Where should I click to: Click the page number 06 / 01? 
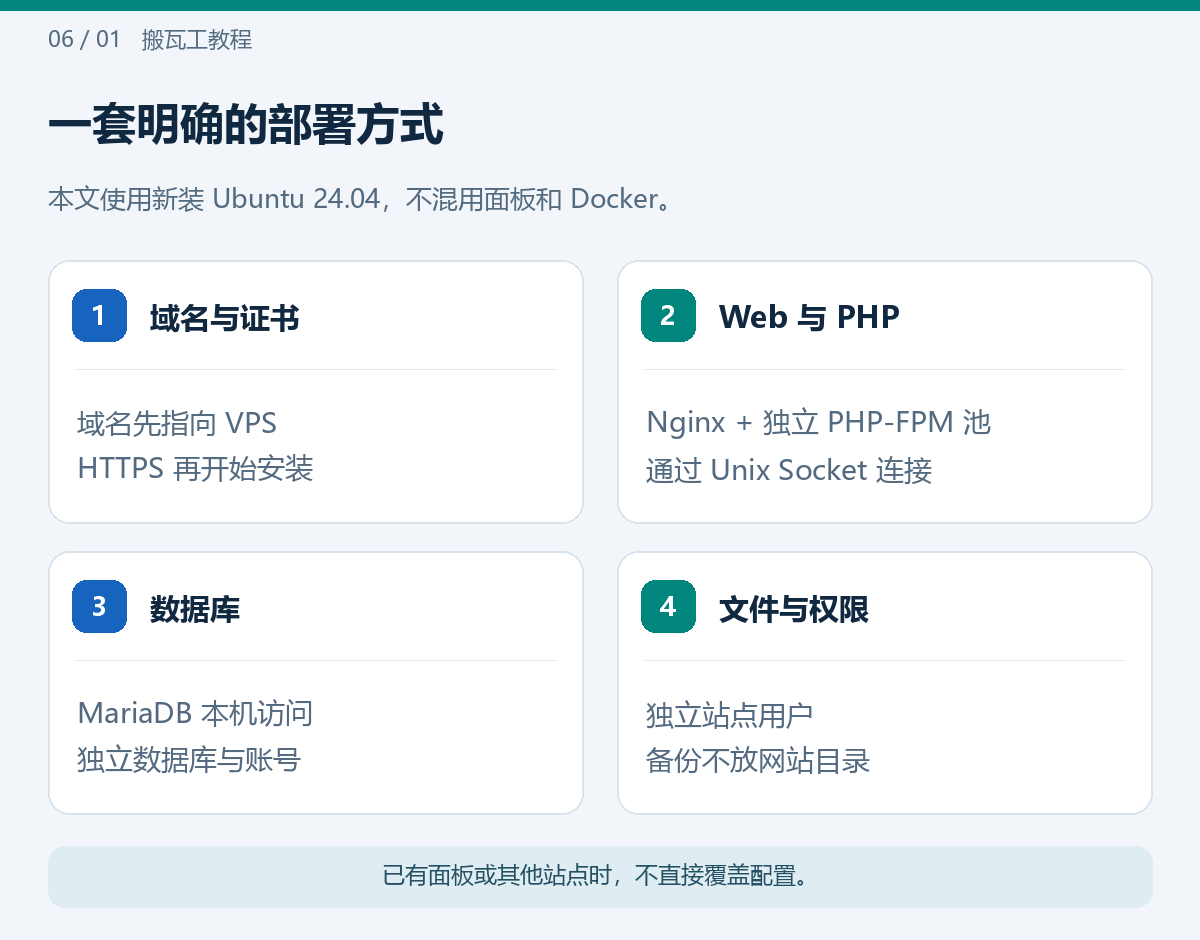click(x=84, y=40)
